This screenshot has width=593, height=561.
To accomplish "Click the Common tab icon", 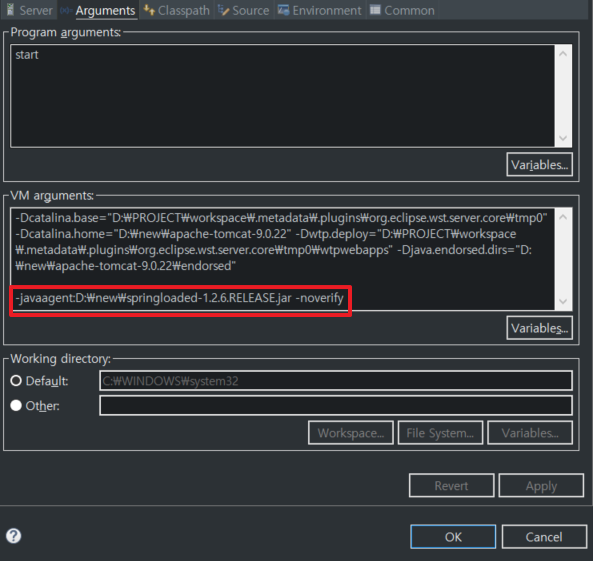I will pyautogui.click(x=375, y=10).
